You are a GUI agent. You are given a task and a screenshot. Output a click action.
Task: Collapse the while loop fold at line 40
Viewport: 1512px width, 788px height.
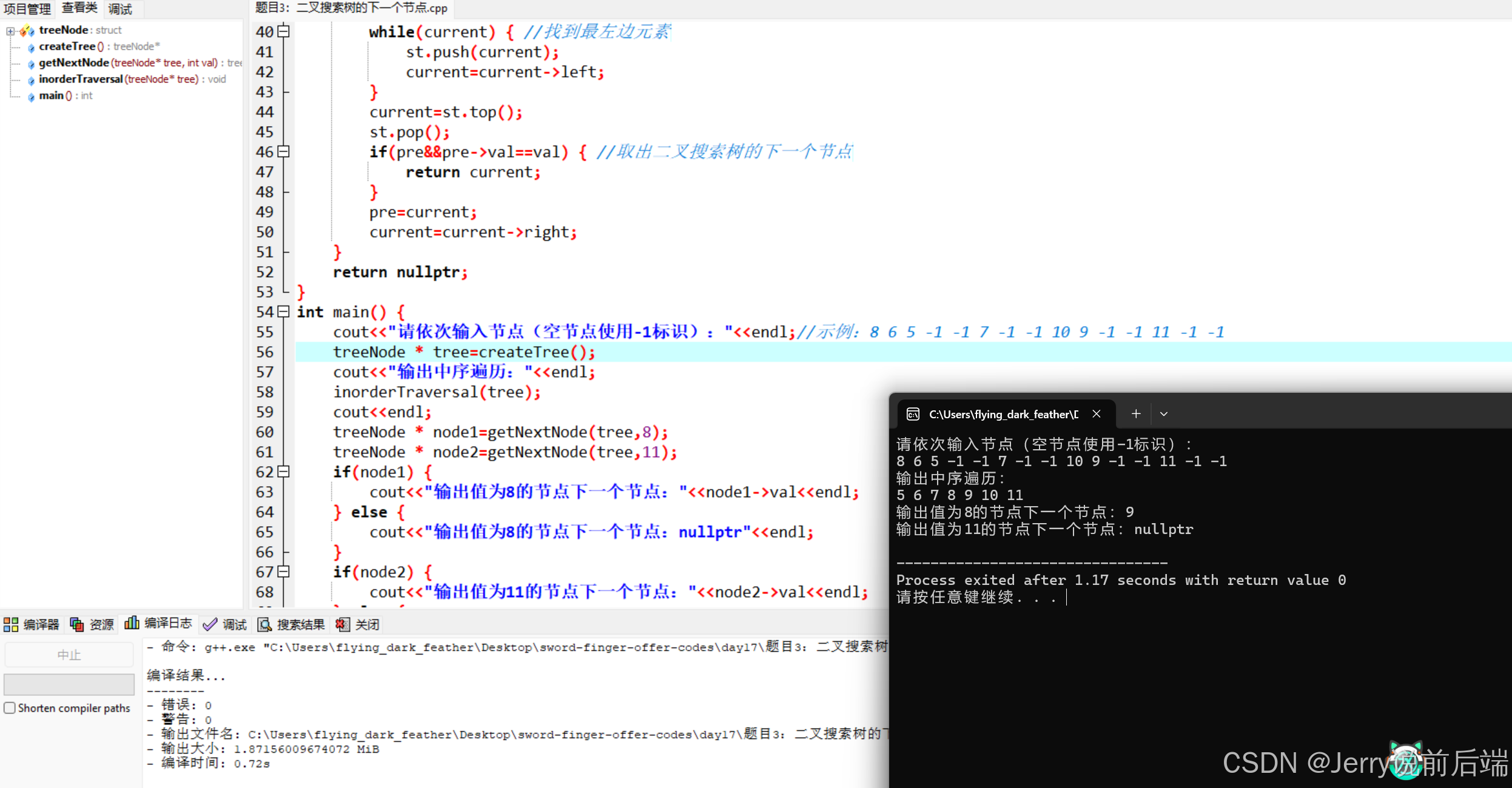click(x=283, y=32)
